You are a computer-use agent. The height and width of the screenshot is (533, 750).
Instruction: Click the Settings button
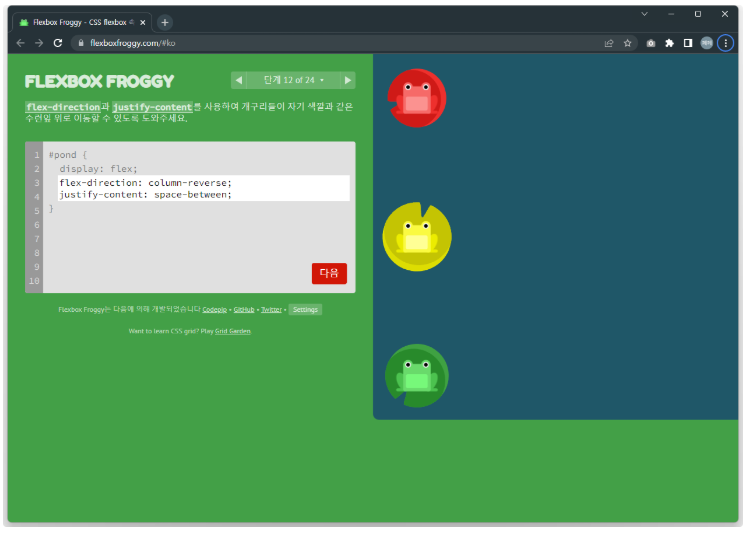click(x=305, y=310)
